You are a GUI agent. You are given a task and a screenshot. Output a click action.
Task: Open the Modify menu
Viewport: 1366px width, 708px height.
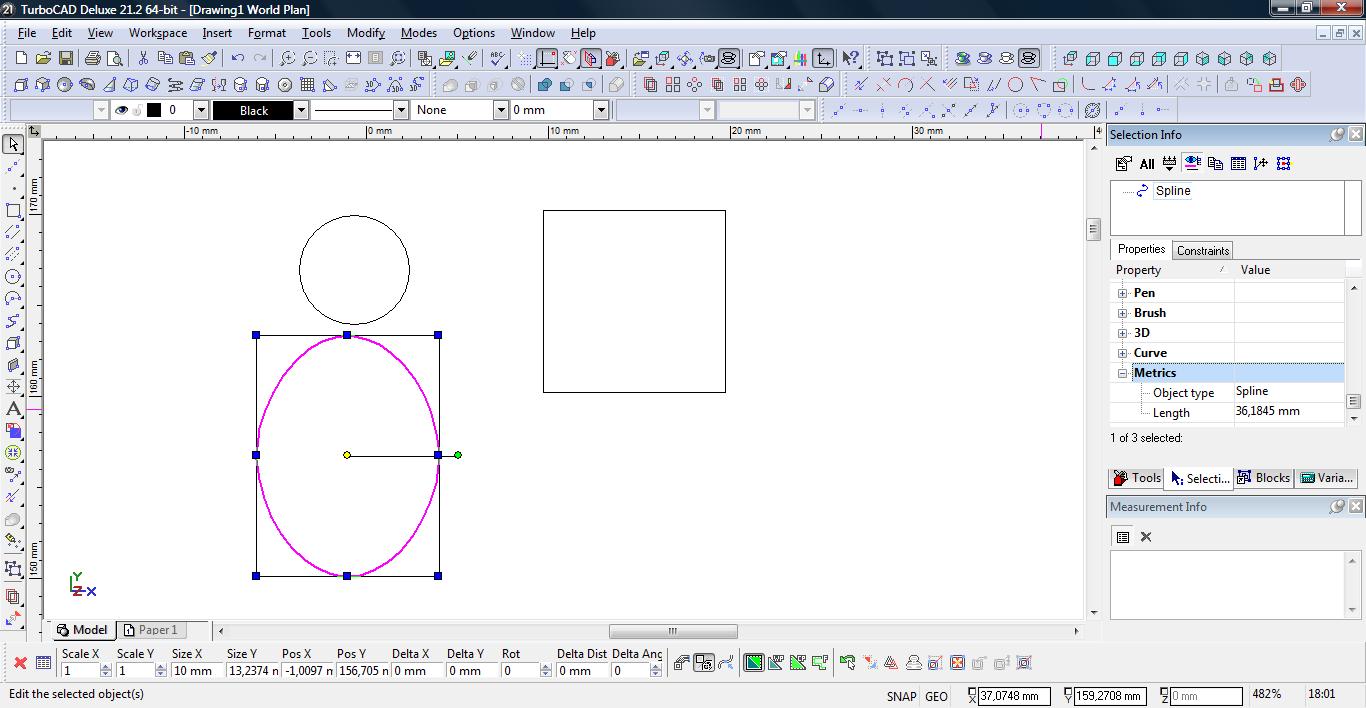(x=365, y=33)
